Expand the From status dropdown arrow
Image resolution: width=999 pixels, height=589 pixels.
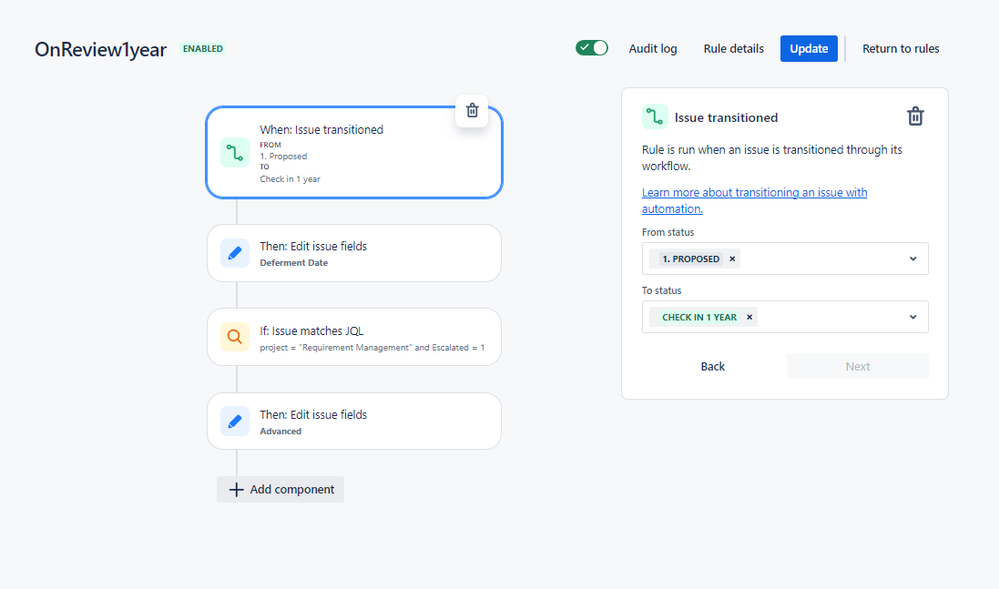coord(913,259)
